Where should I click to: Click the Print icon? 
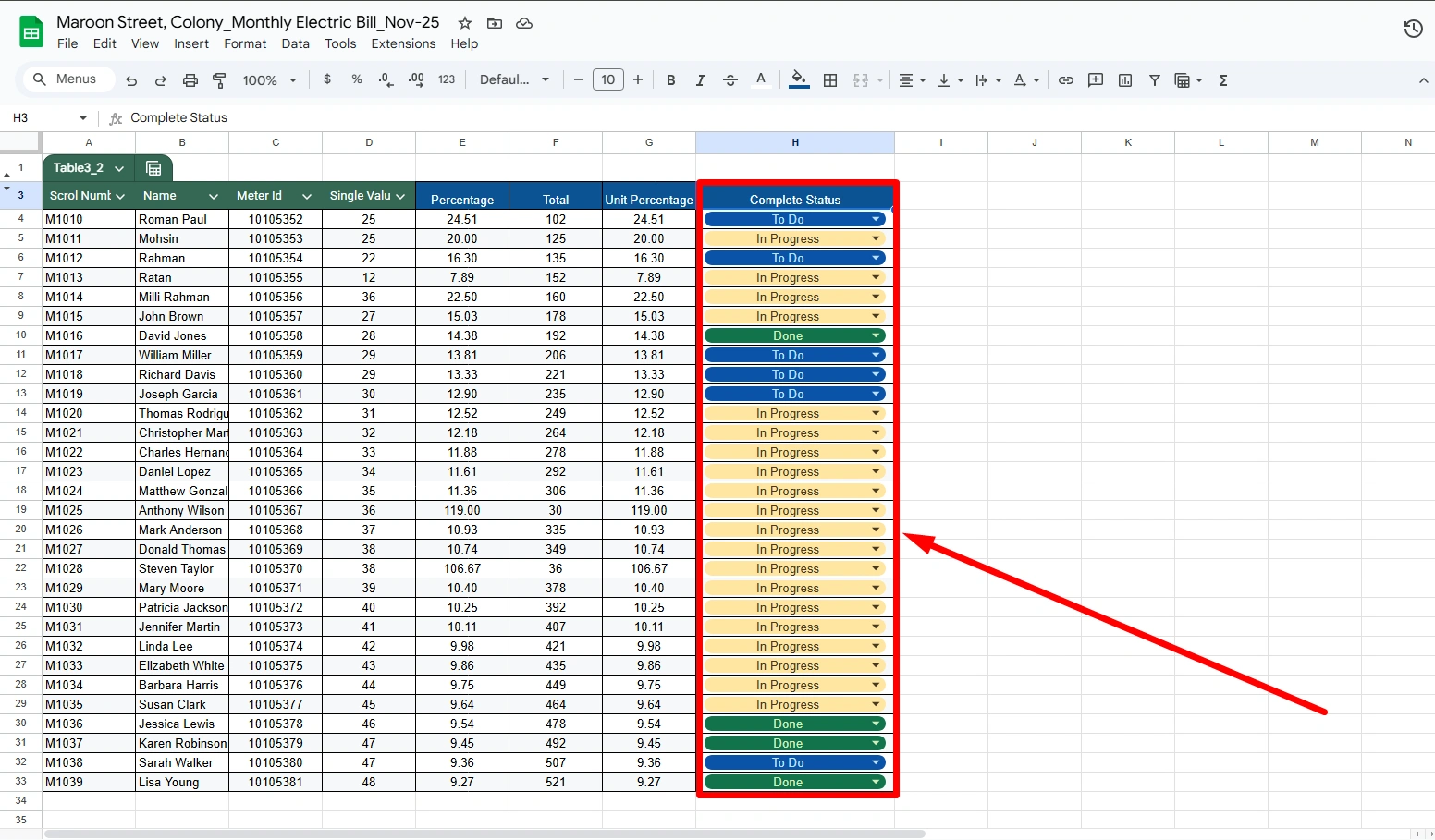coord(190,80)
